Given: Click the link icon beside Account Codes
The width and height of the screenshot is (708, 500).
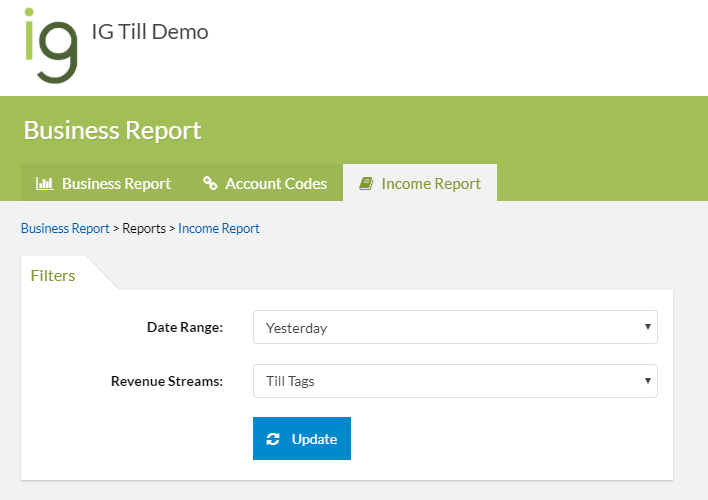Looking at the screenshot, I should click(210, 184).
